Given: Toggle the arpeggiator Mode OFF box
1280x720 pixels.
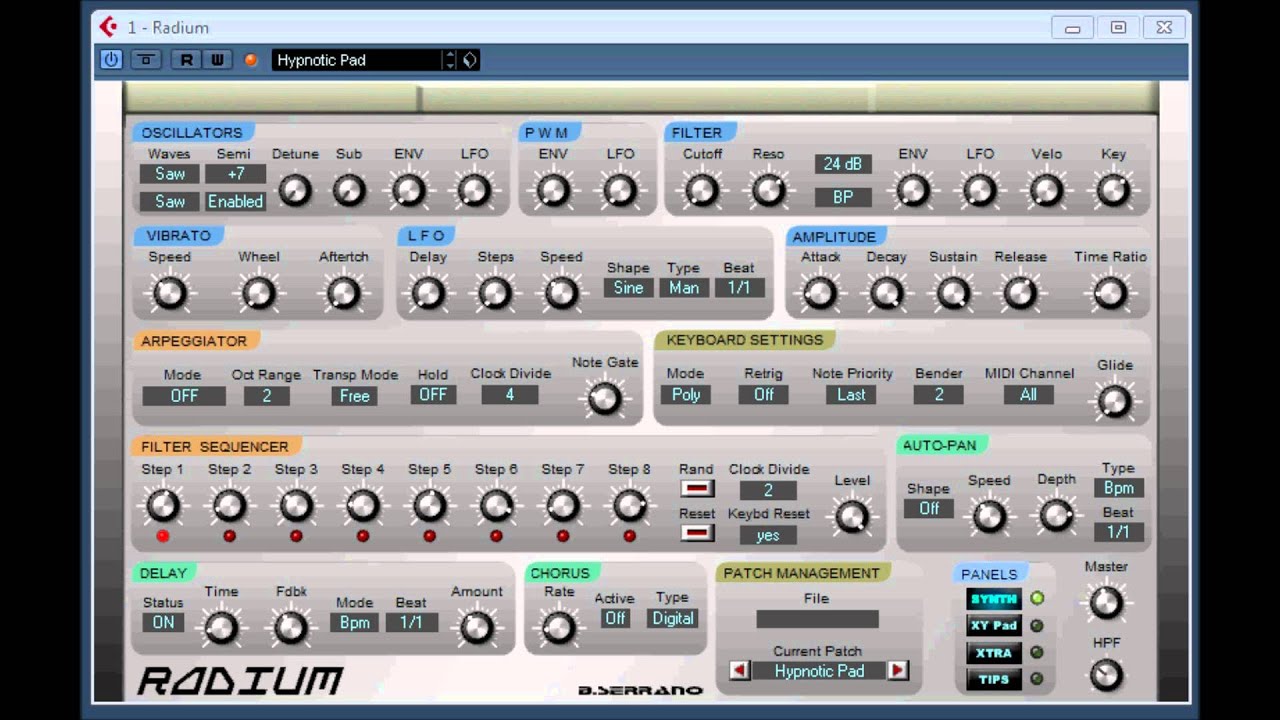Looking at the screenshot, I should 184,396.
